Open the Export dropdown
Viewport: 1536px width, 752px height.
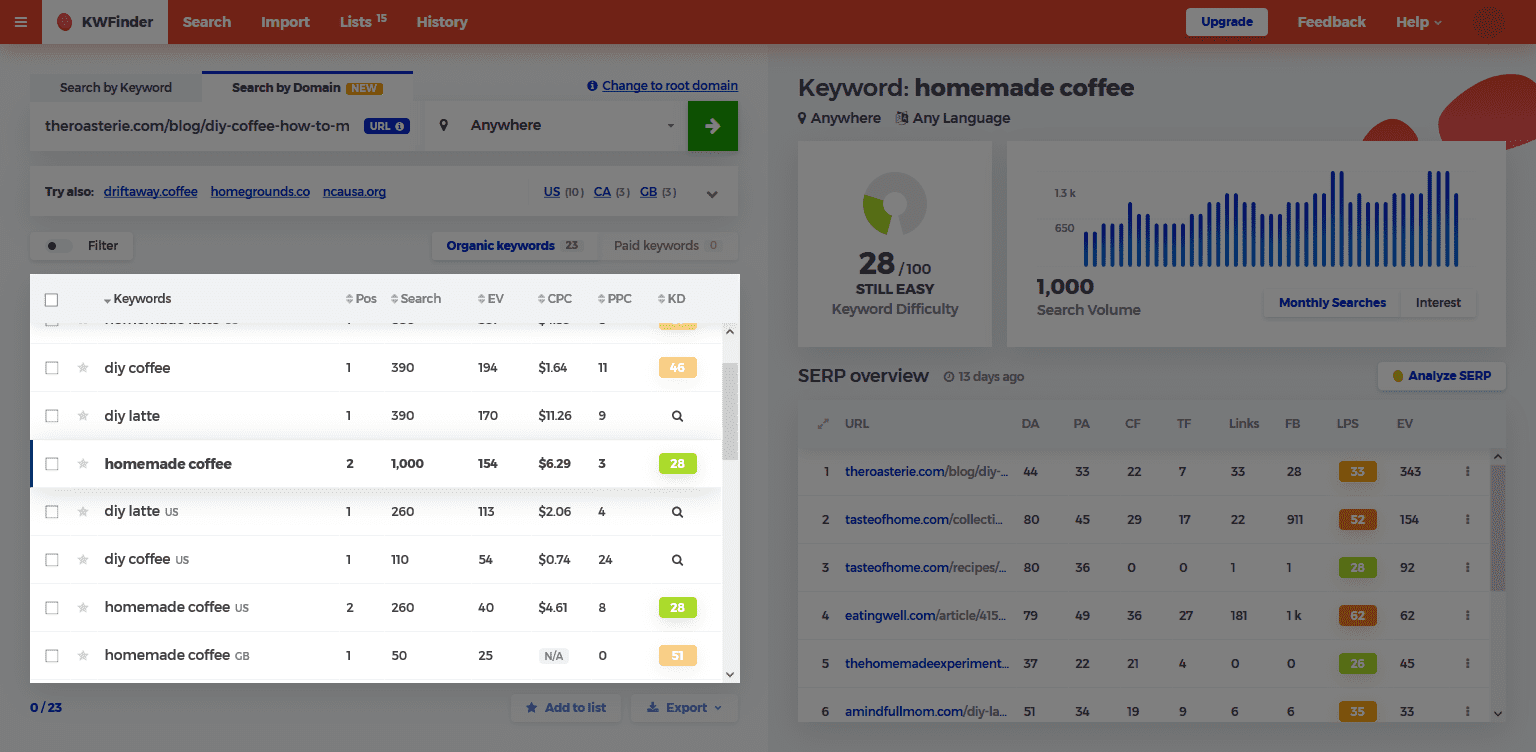(684, 708)
